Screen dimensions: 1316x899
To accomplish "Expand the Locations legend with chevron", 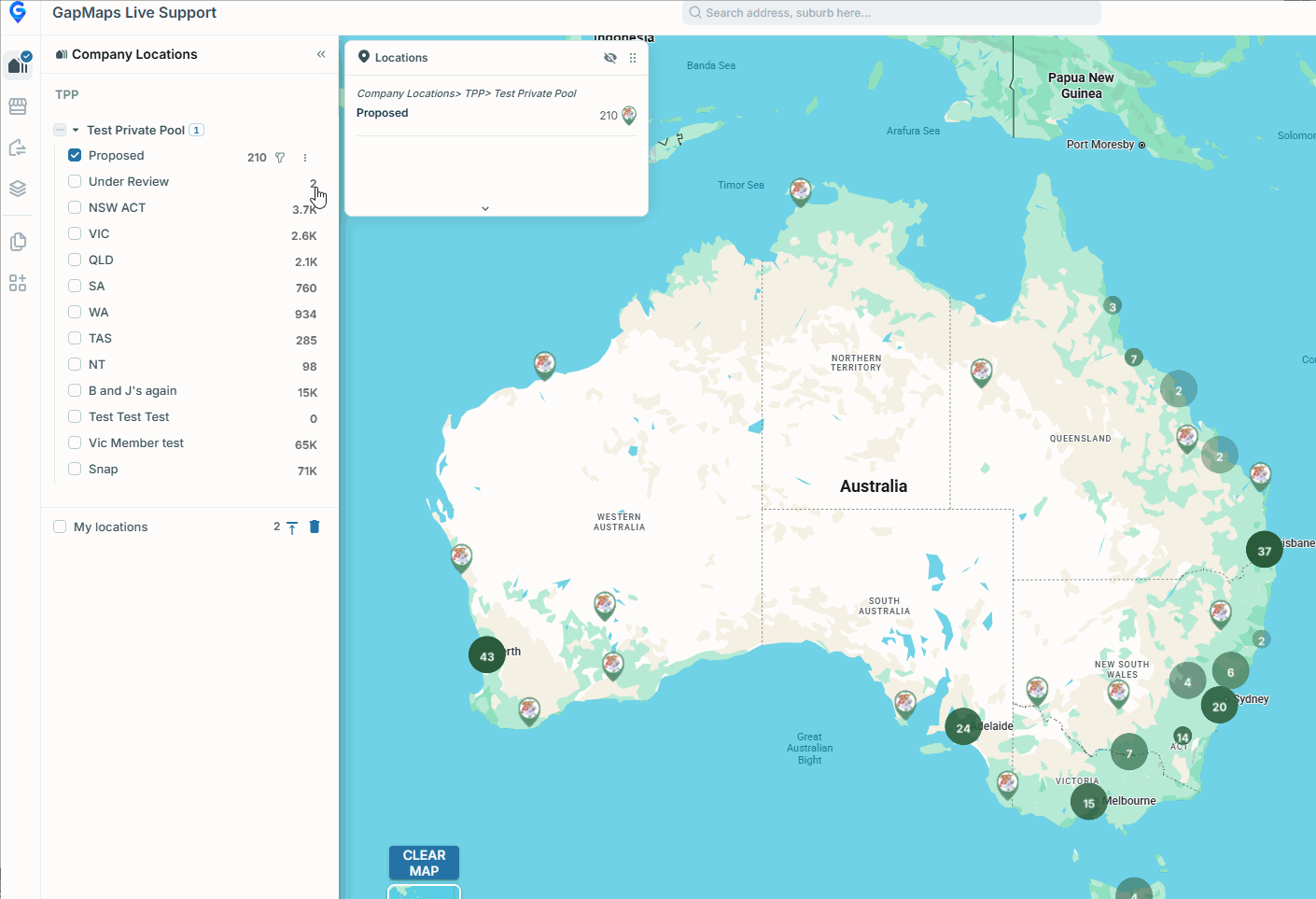I will (485, 208).
